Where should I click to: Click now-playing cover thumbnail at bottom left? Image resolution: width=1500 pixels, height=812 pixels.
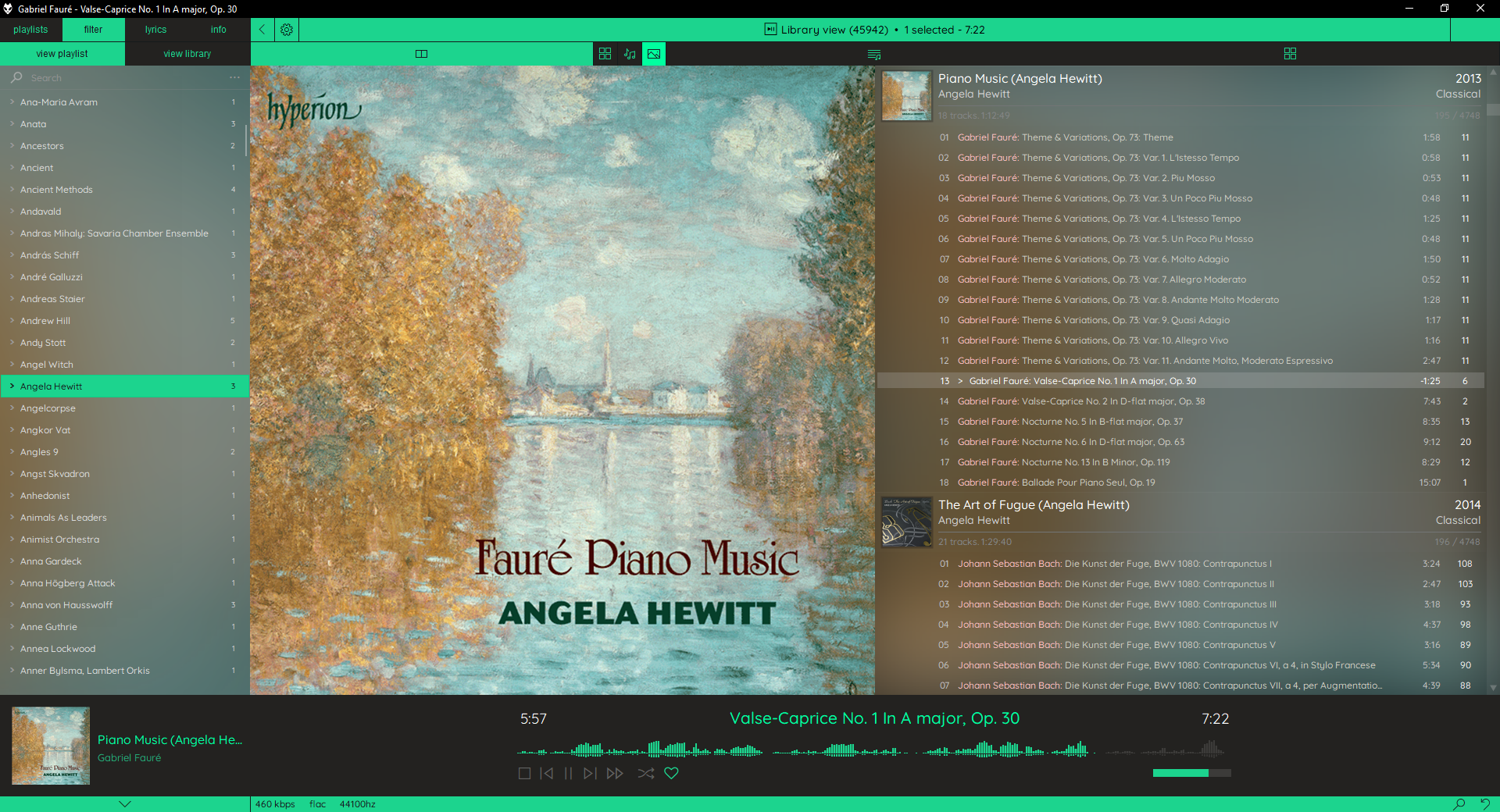[51, 746]
